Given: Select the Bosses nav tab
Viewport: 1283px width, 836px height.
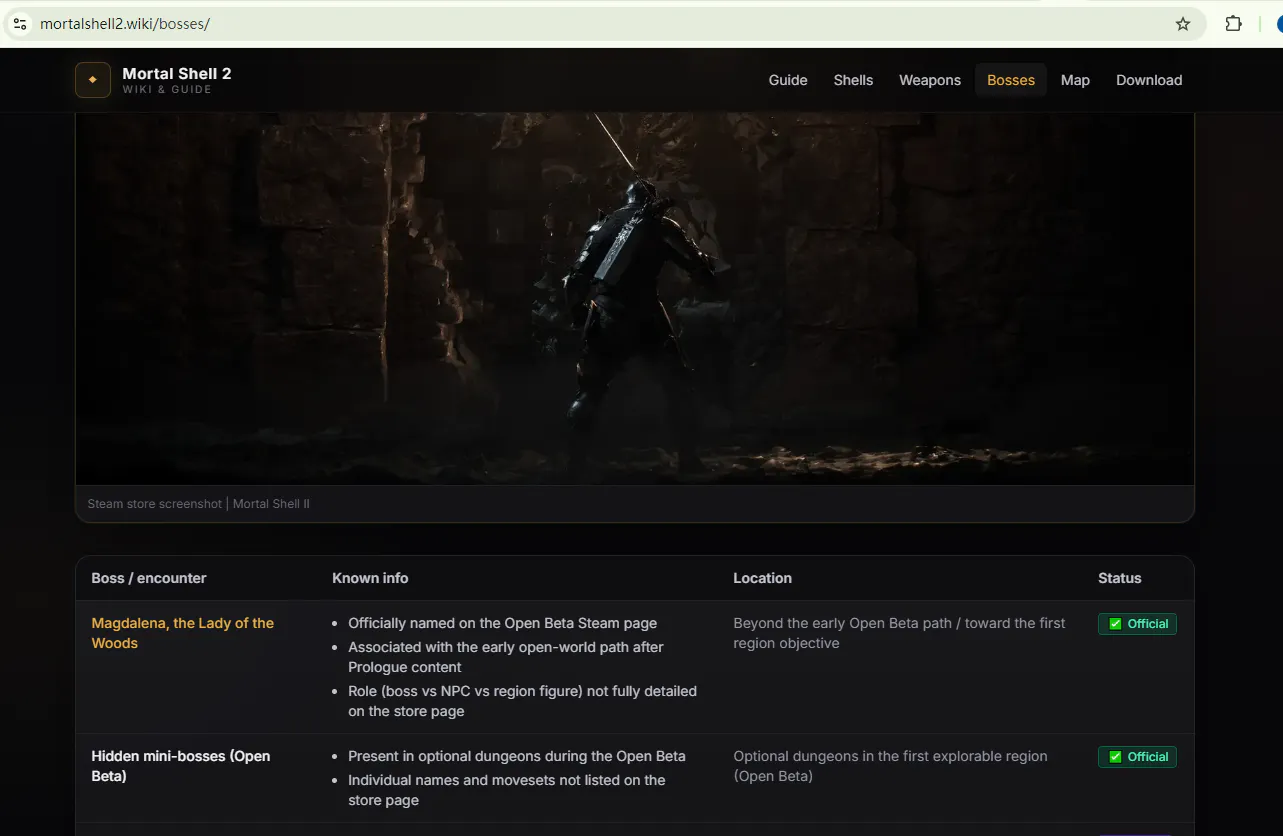Looking at the screenshot, I should point(1011,80).
